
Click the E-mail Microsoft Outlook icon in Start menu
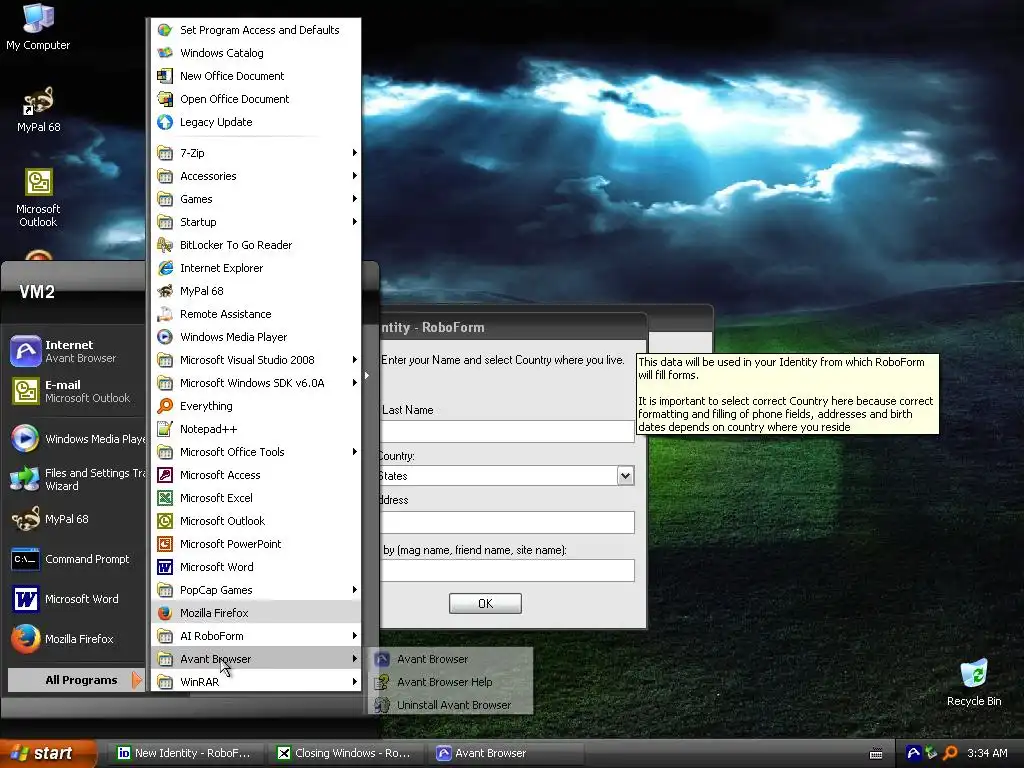(25, 391)
